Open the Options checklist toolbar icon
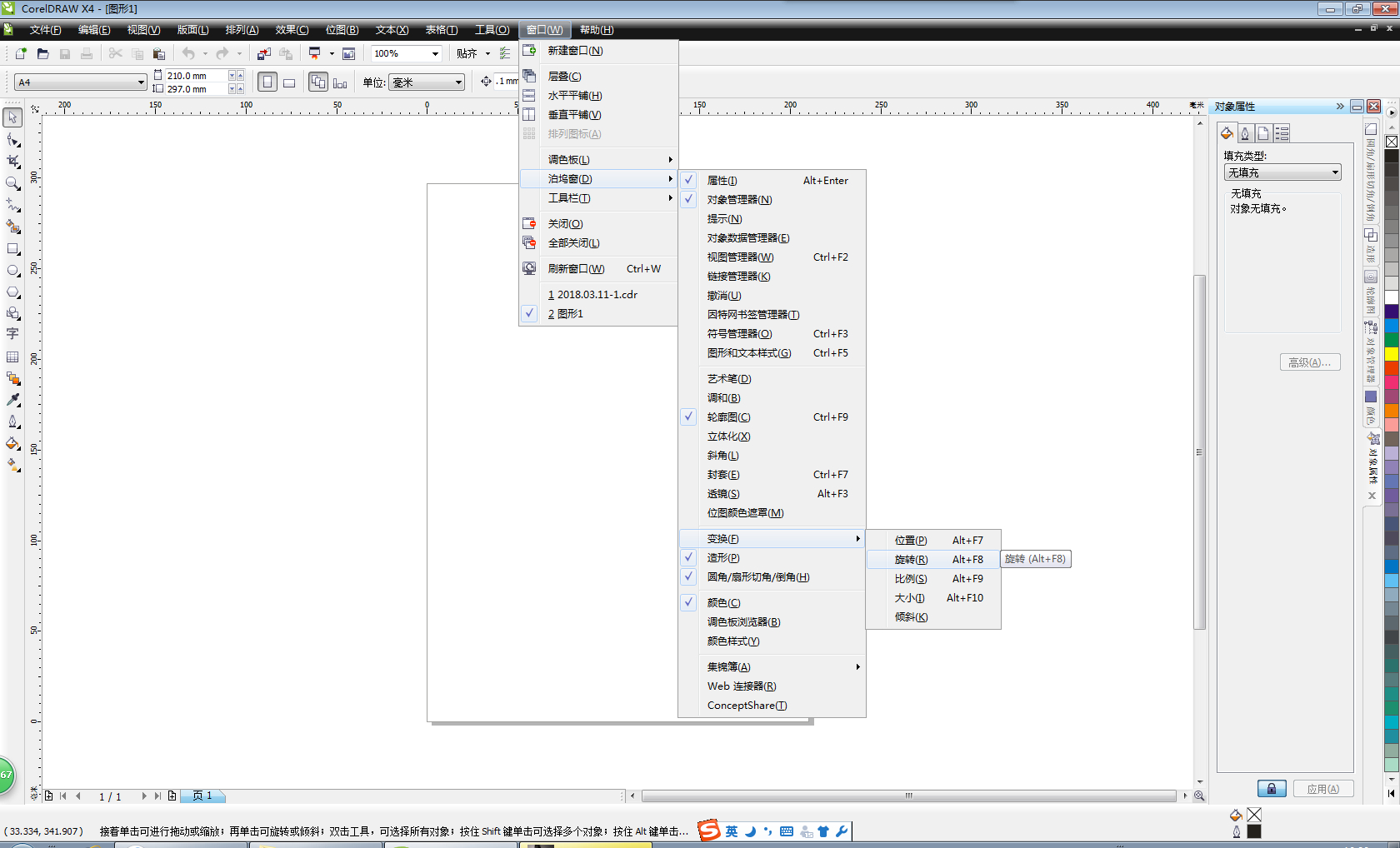This screenshot has width=1400, height=848. 505,53
